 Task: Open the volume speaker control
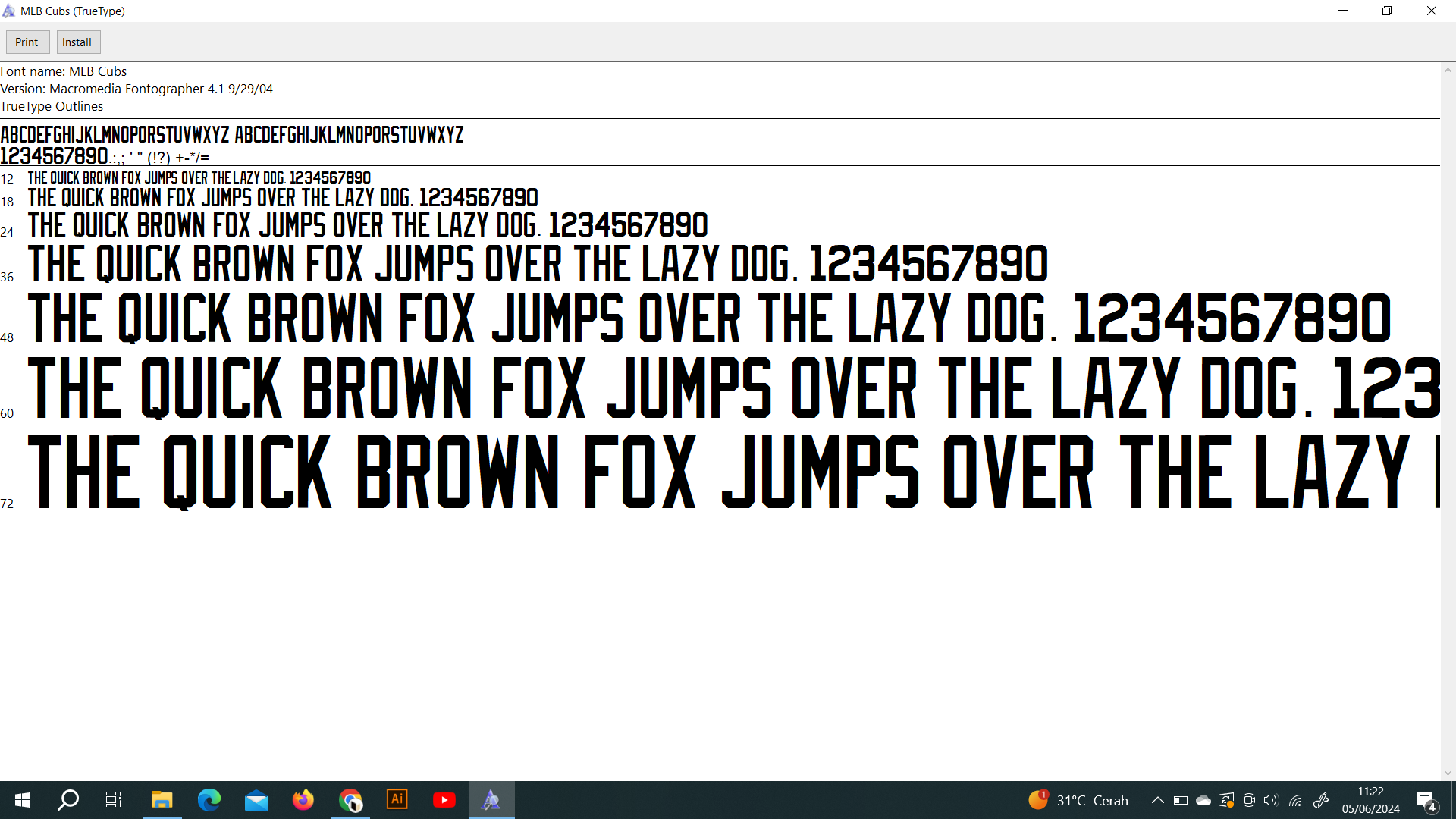coord(1271,800)
